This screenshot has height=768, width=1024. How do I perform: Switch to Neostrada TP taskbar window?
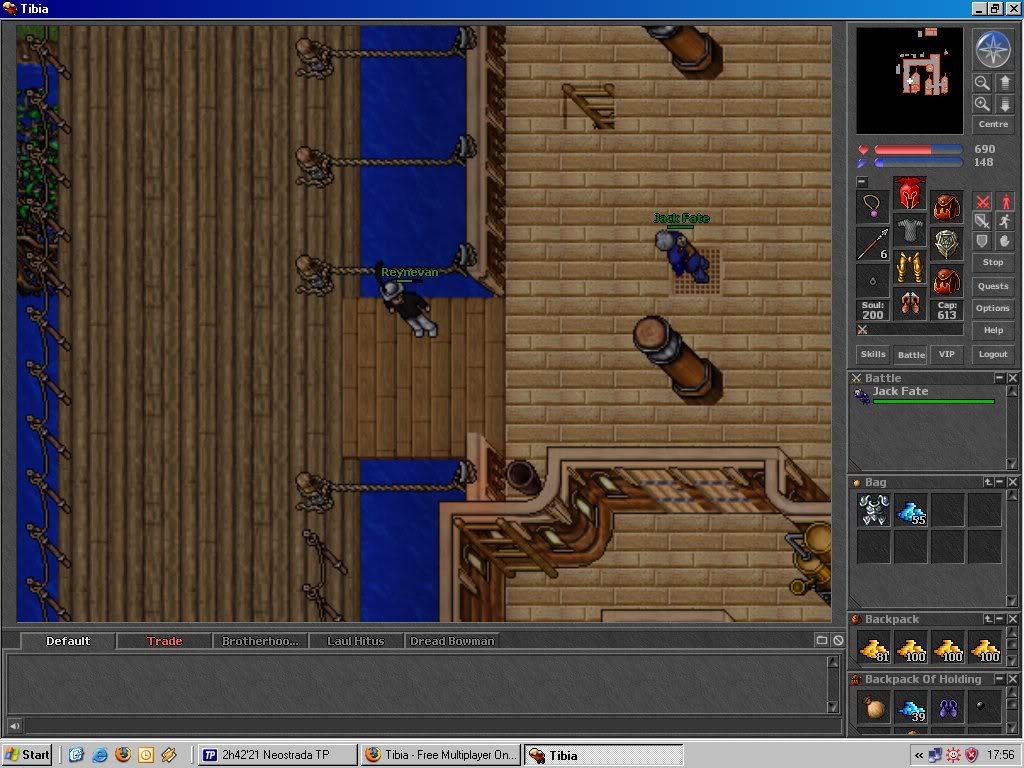(277, 755)
